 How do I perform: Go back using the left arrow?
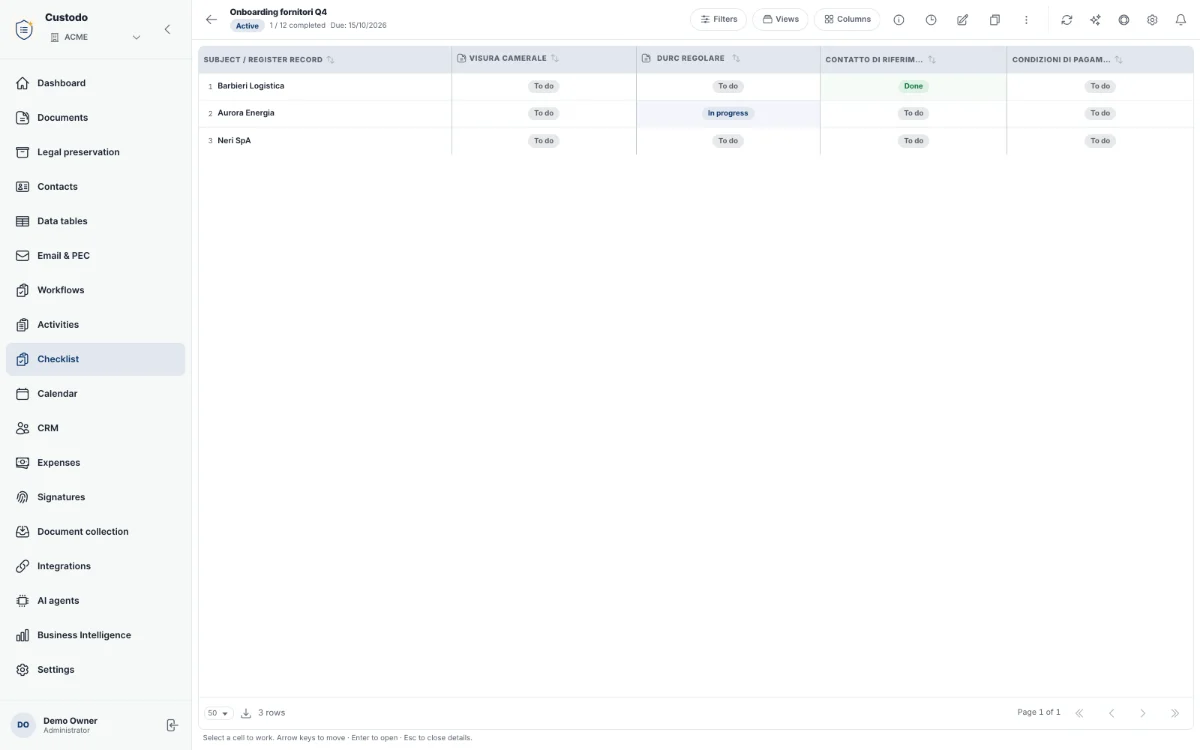coord(211,19)
